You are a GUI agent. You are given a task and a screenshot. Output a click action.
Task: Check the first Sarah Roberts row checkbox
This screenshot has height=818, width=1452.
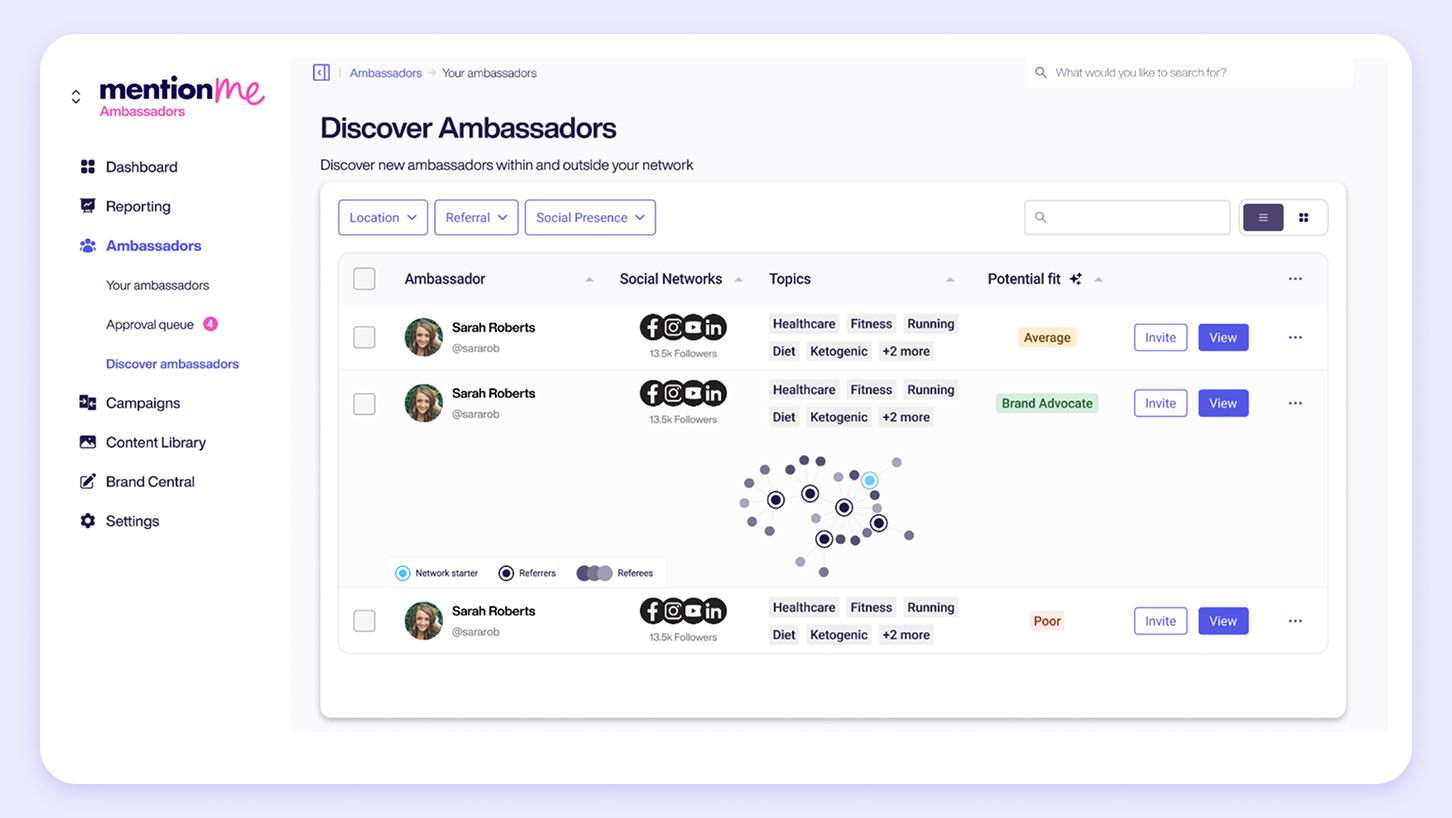coord(364,337)
